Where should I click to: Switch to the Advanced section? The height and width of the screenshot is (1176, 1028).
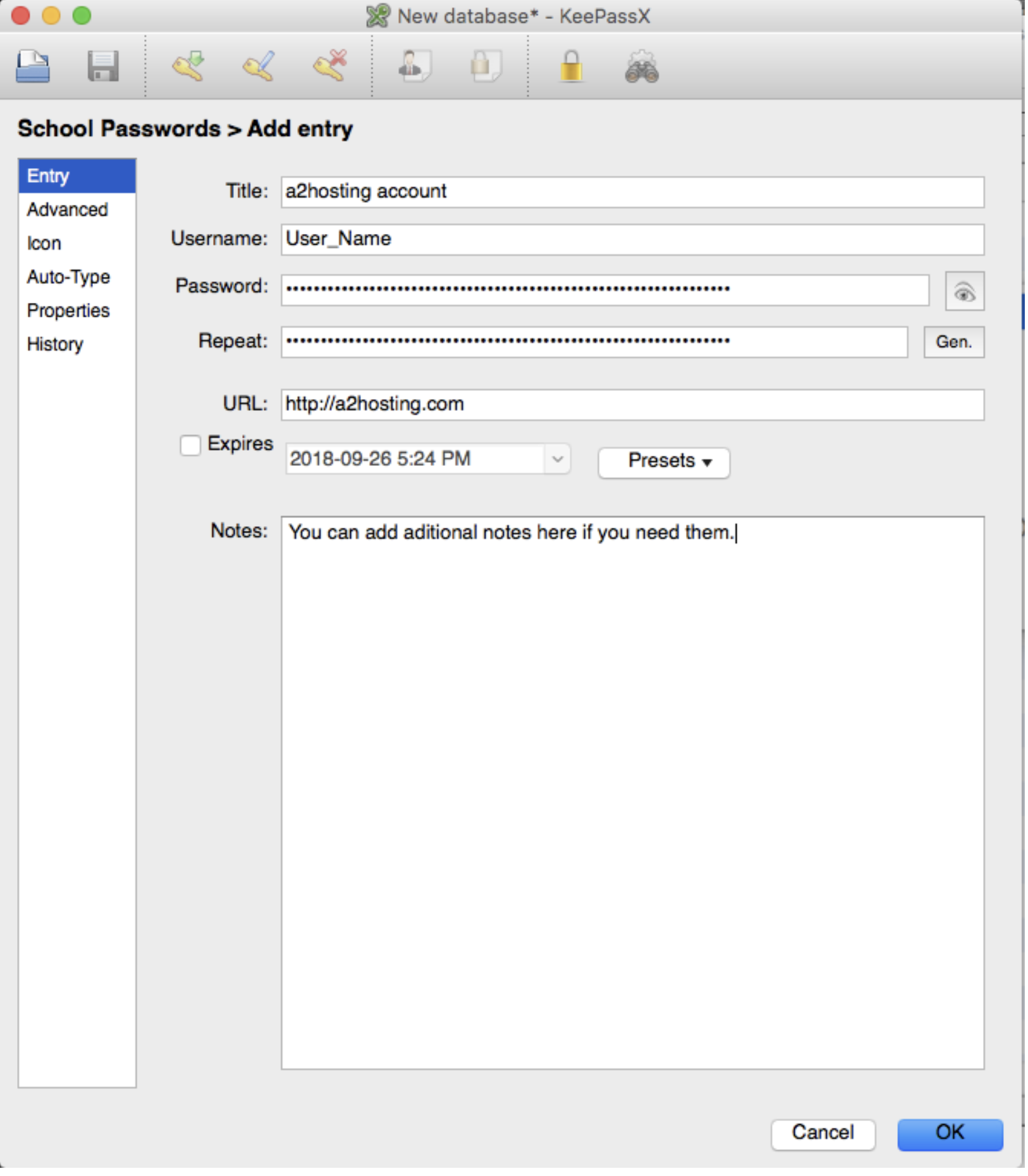pyautogui.click(x=67, y=210)
